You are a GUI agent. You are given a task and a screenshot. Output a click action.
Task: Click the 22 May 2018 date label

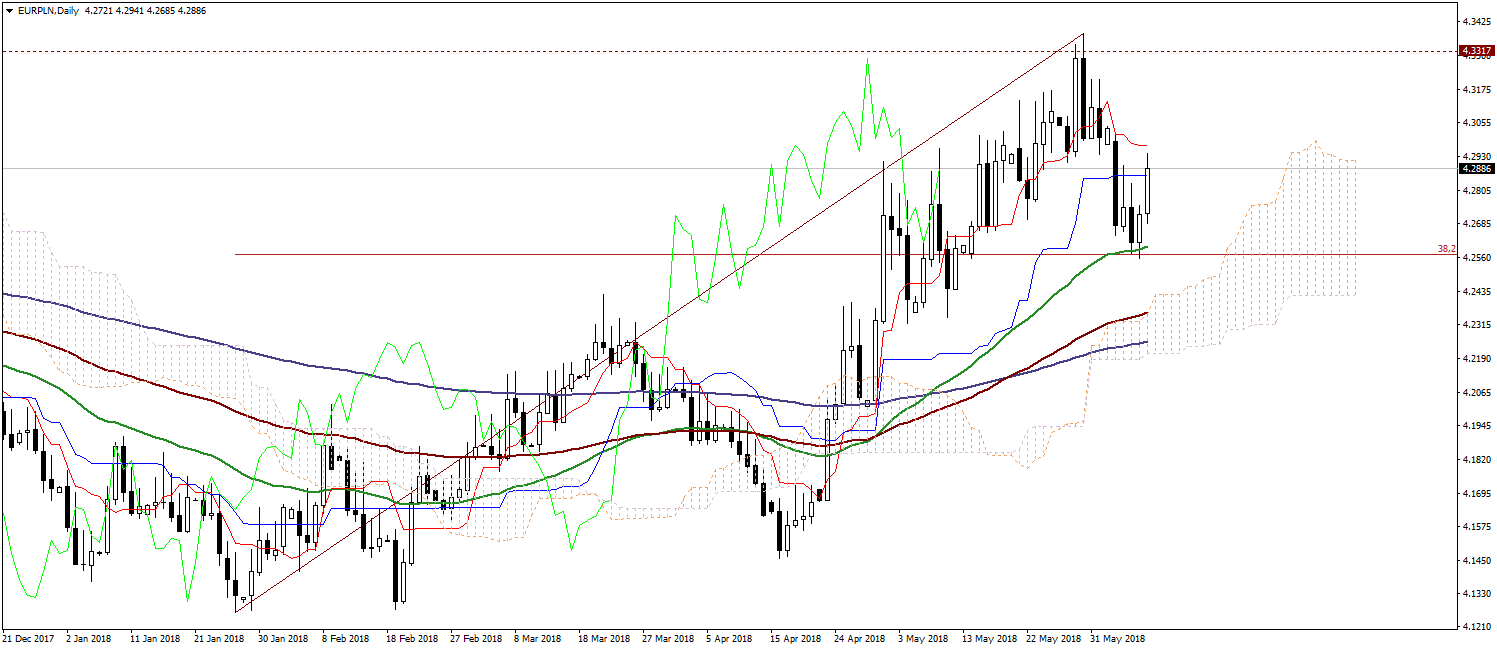(x=1052, y=638)
